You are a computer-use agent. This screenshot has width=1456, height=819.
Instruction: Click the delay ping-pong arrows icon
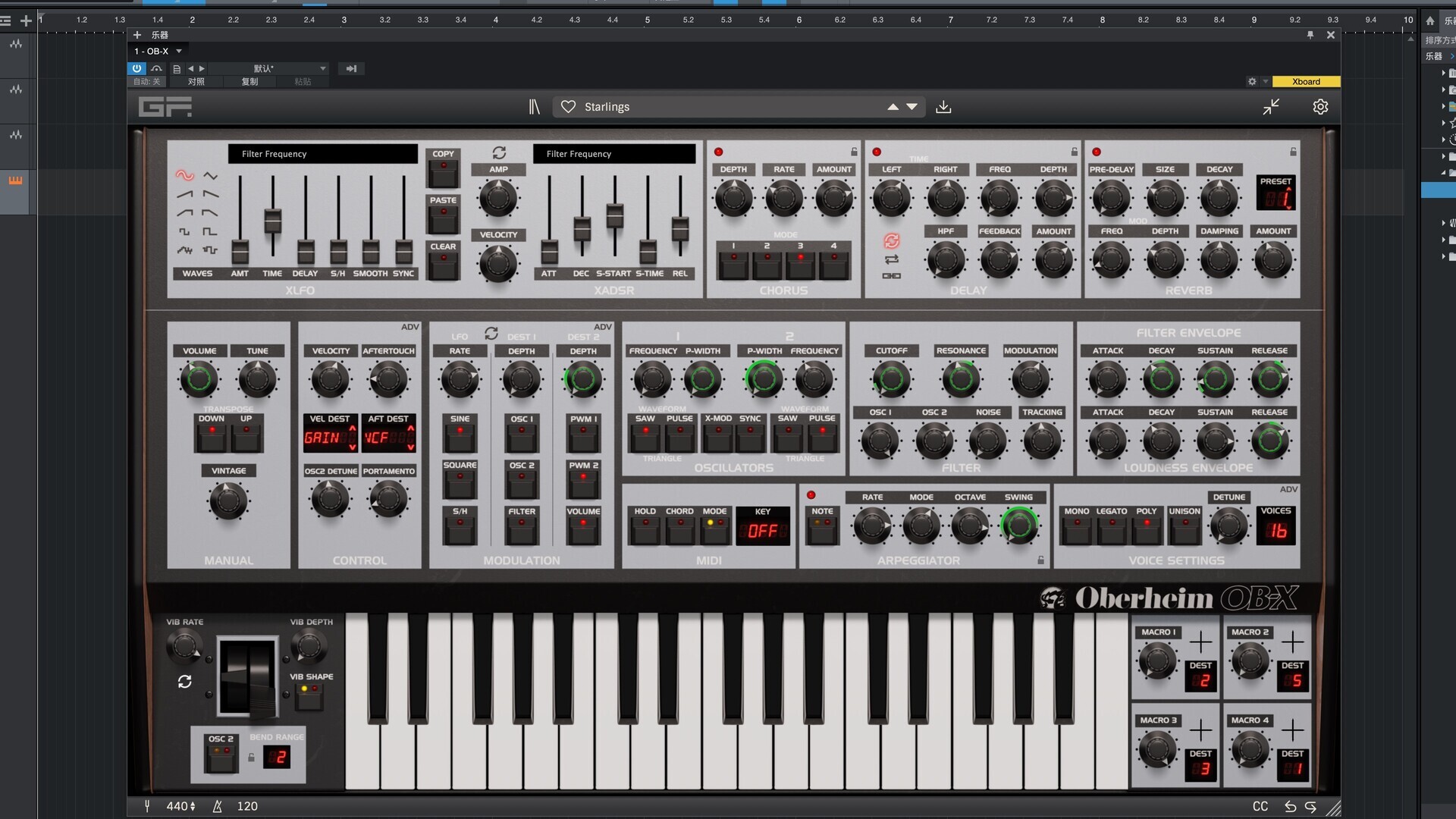tap(892, 259)
